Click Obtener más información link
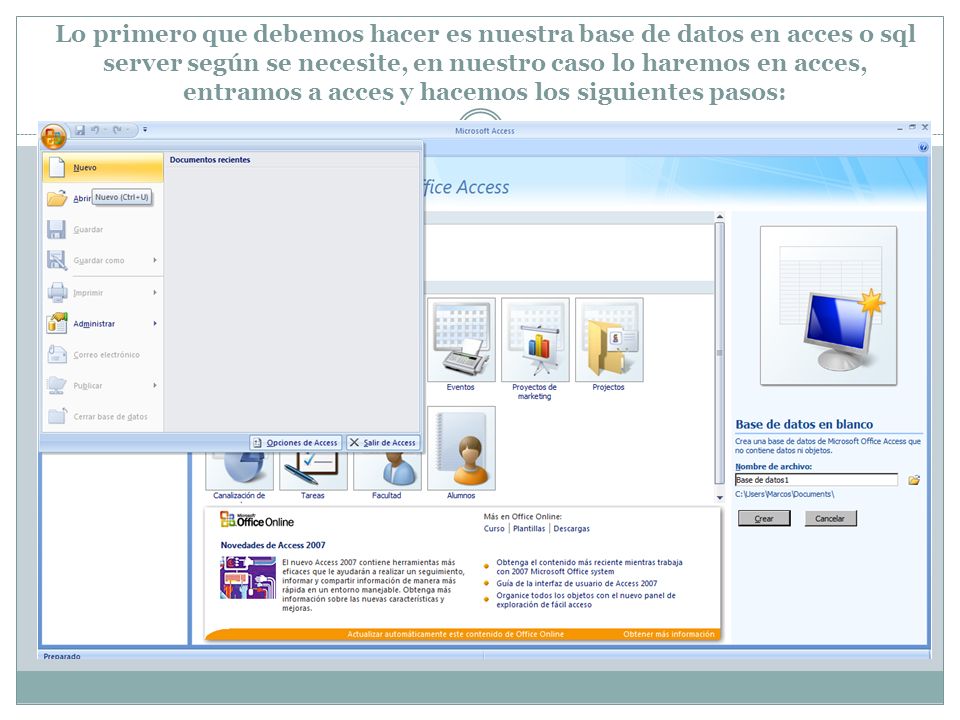The width and height of the screenshot is (960, 720). [x=669, y=634]
